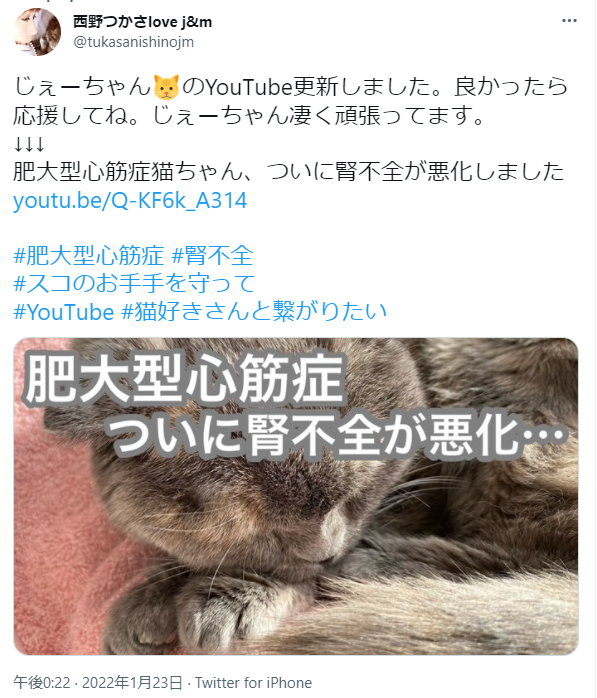Click the 肥大型心筋症 title overlay on the photo
The image size is (597, 698).
click(184, 378)
